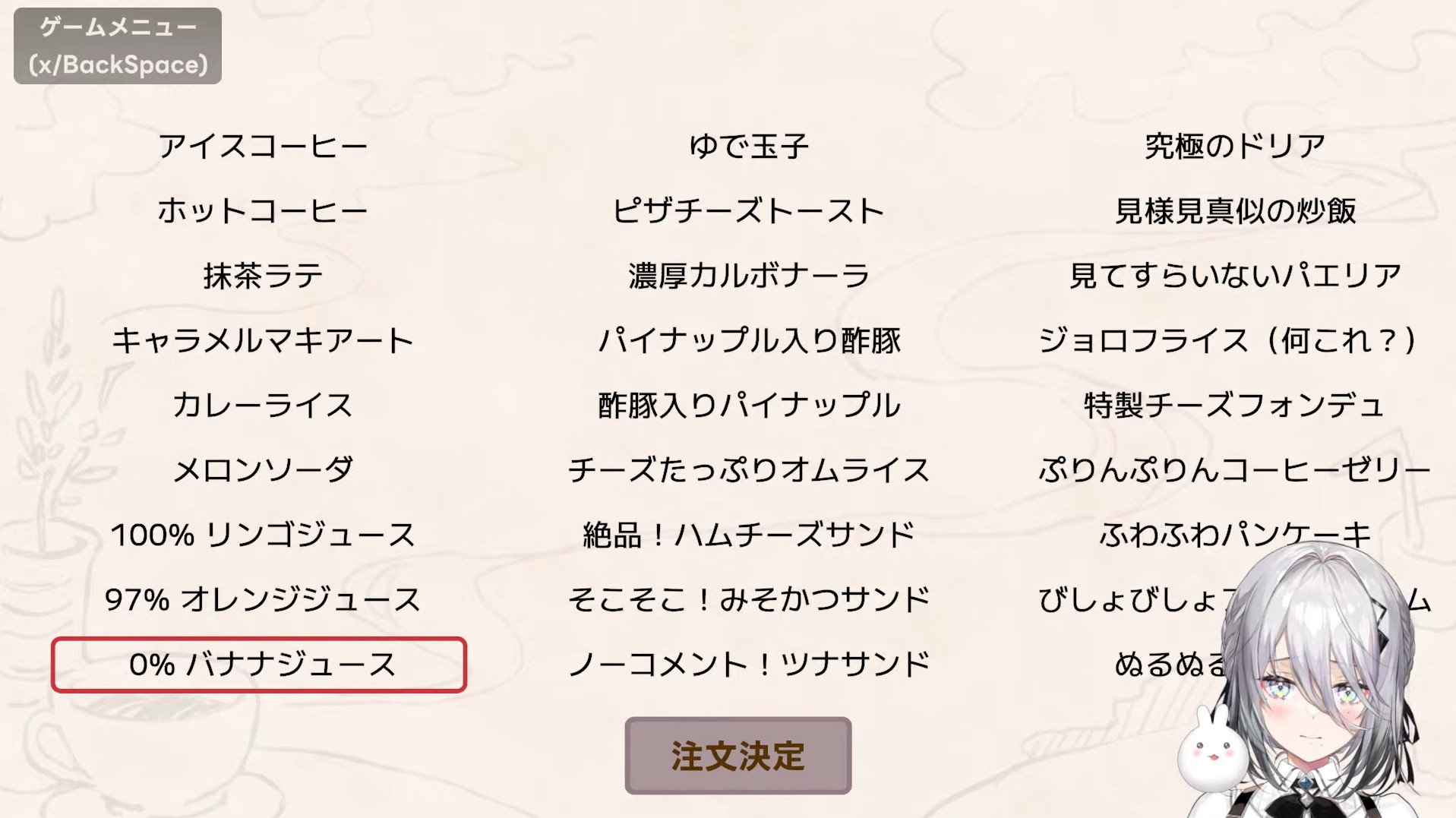The image size is (1456, 818).
Task: Select キャラメルマキアート item
Action: click(x=263, y=340)
